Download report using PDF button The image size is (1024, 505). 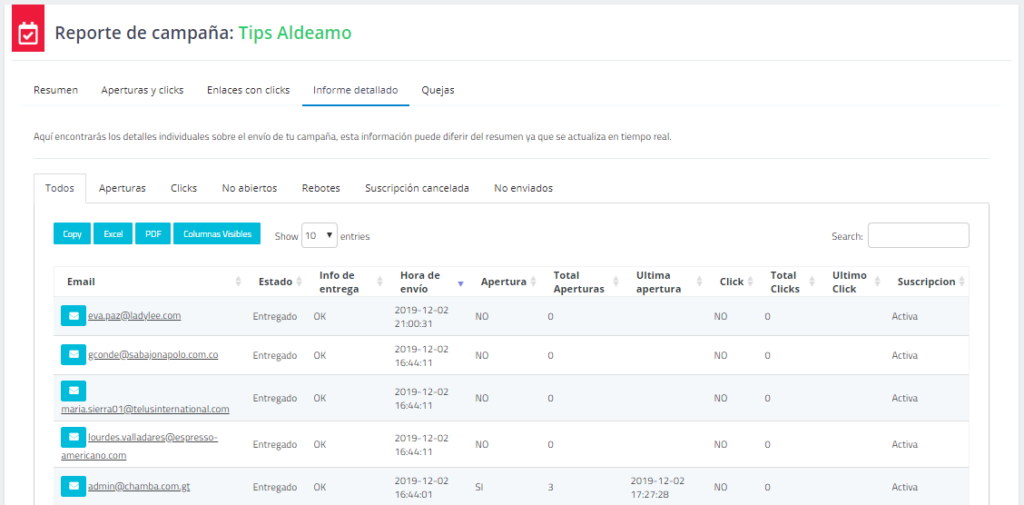pyautogui.click(x=152, y=234)
